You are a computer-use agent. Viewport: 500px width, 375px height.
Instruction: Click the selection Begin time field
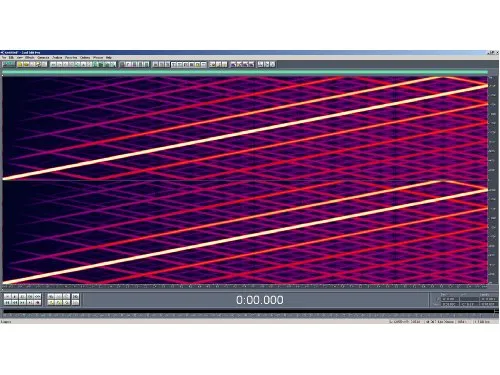pos(450,299)
